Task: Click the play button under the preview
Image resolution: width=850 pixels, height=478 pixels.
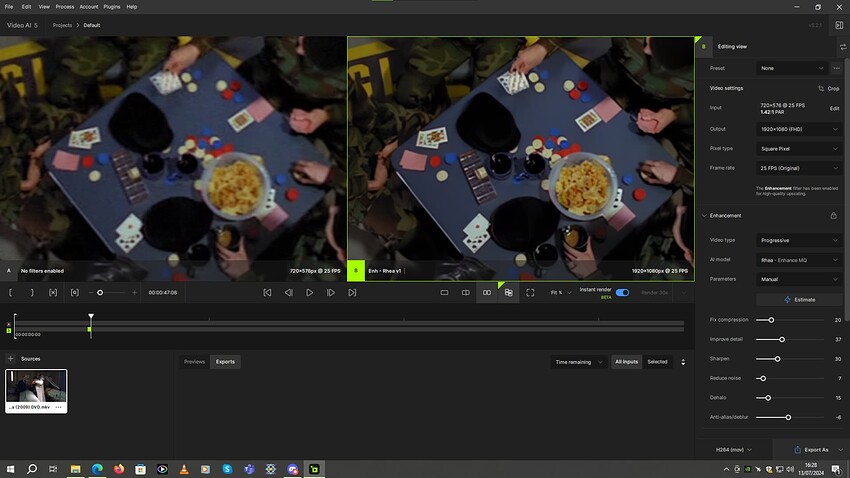Action: (310, 292)
